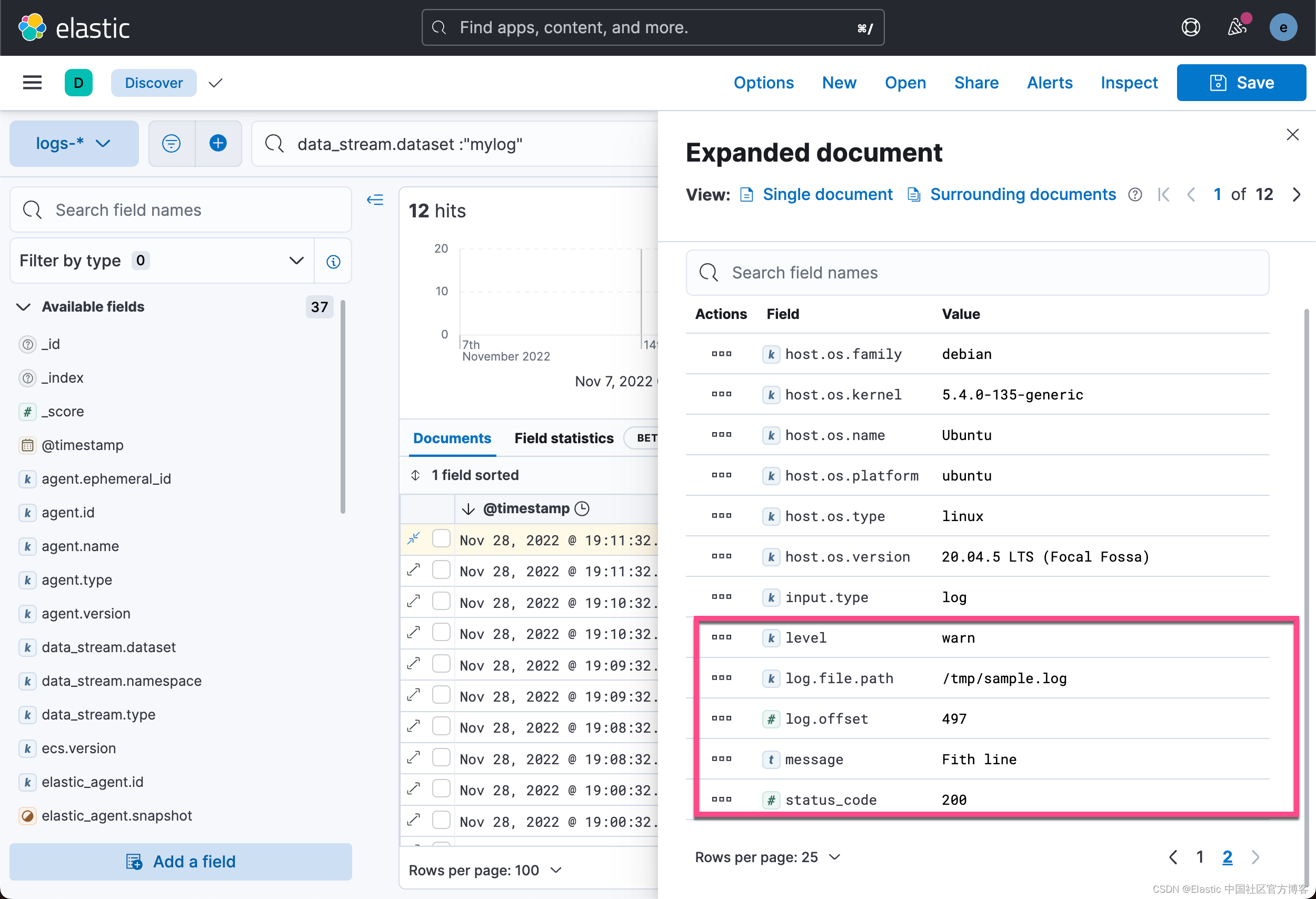Open the Filter by type info icon
Screen dimensions: 1316x899
333,261
